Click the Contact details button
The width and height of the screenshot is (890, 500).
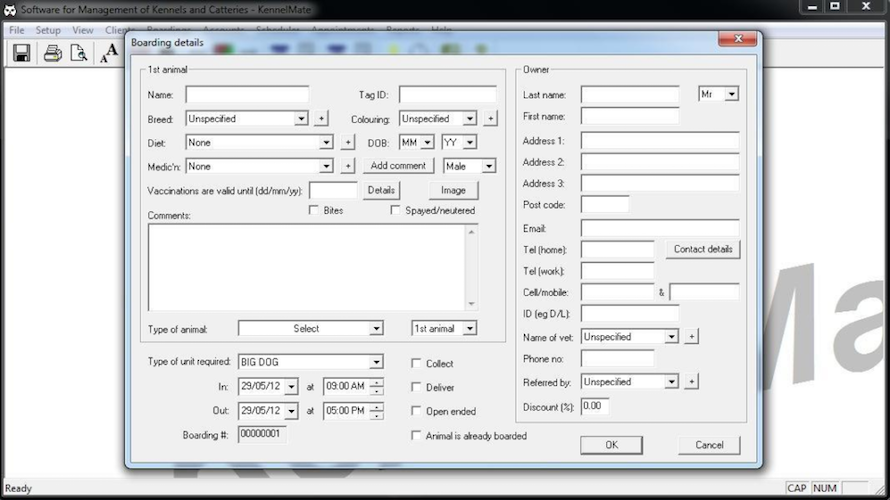[x=703, y=249]
